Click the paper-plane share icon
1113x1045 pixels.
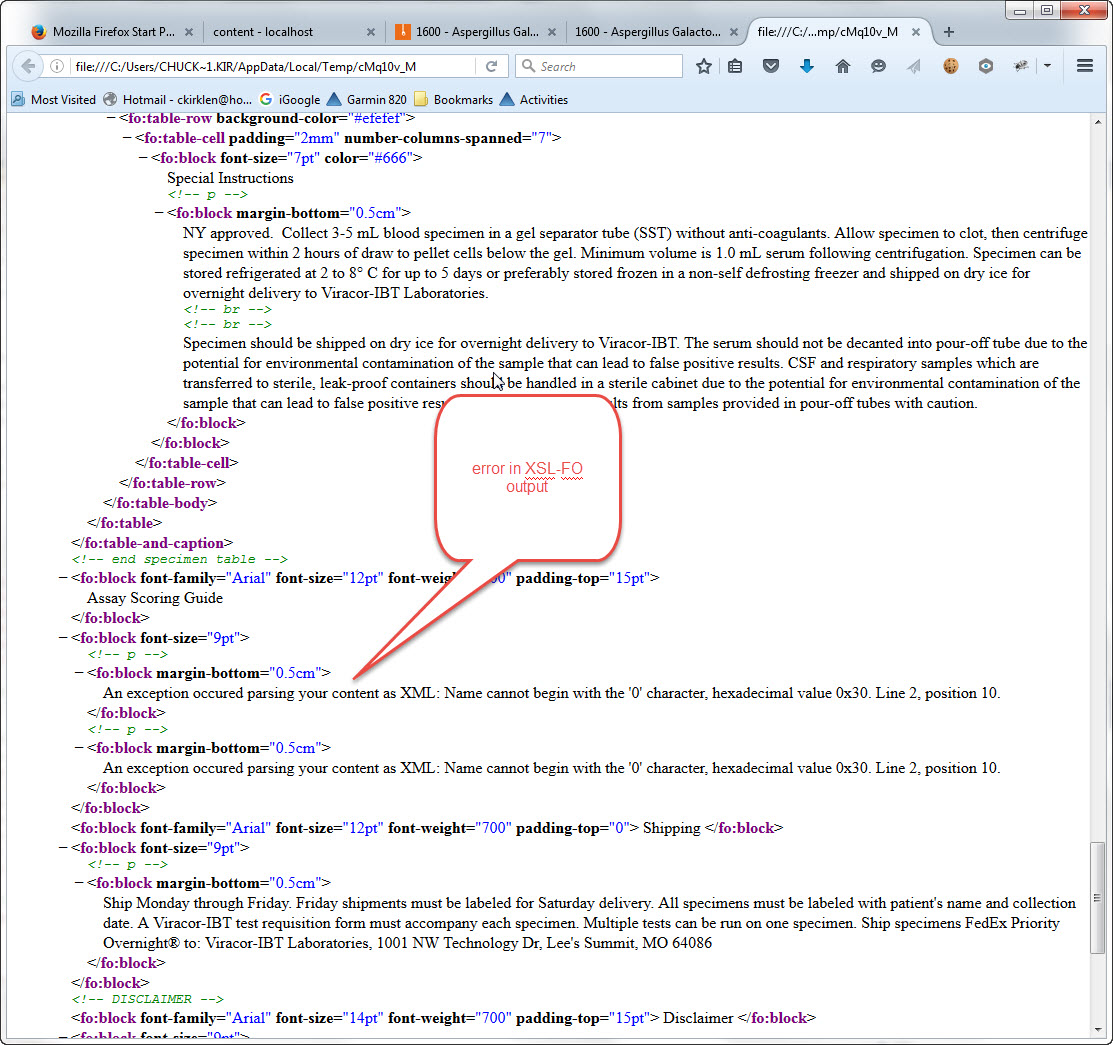914,66
